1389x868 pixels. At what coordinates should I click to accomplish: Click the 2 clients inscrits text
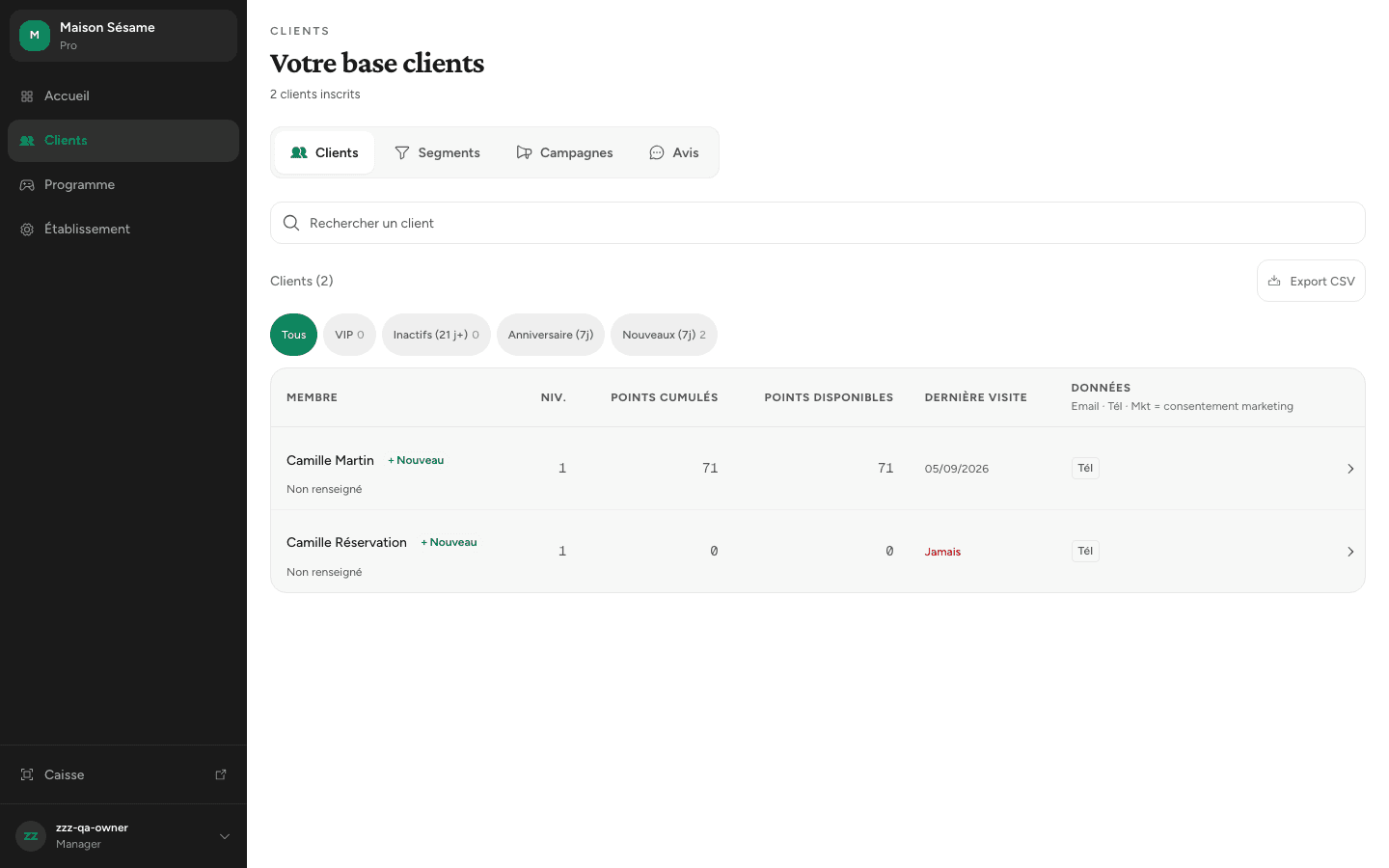(x=315, y=95)
